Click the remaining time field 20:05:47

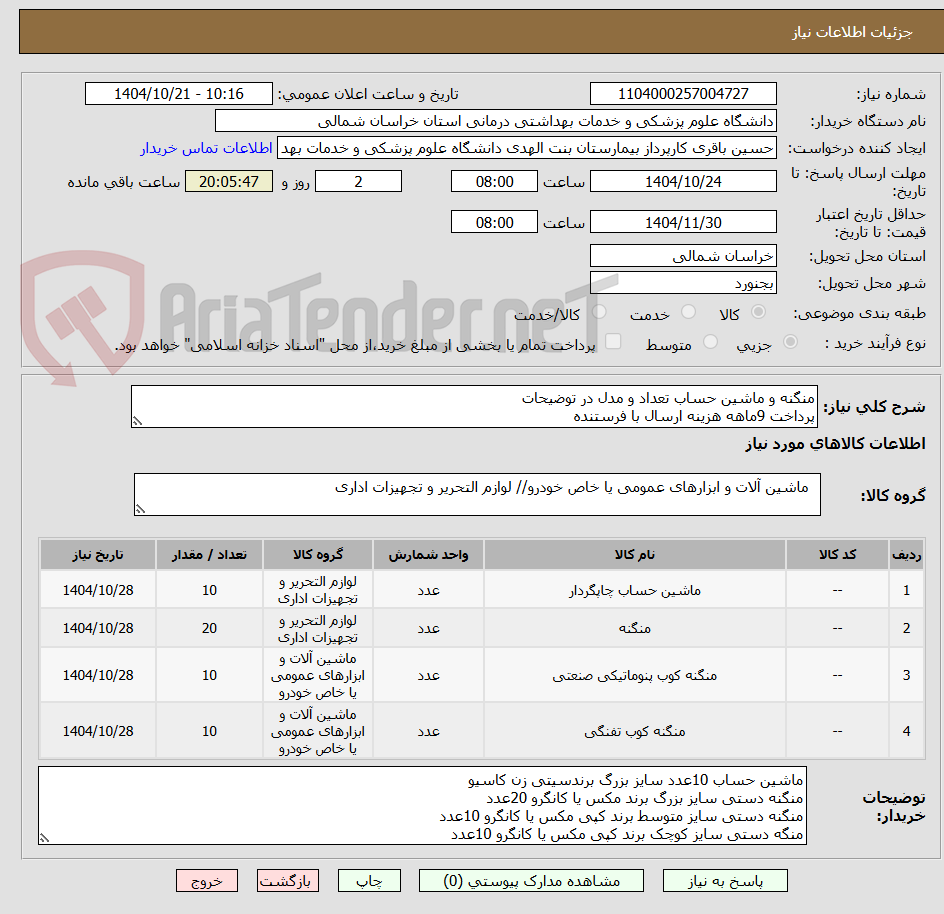(229, 181)
